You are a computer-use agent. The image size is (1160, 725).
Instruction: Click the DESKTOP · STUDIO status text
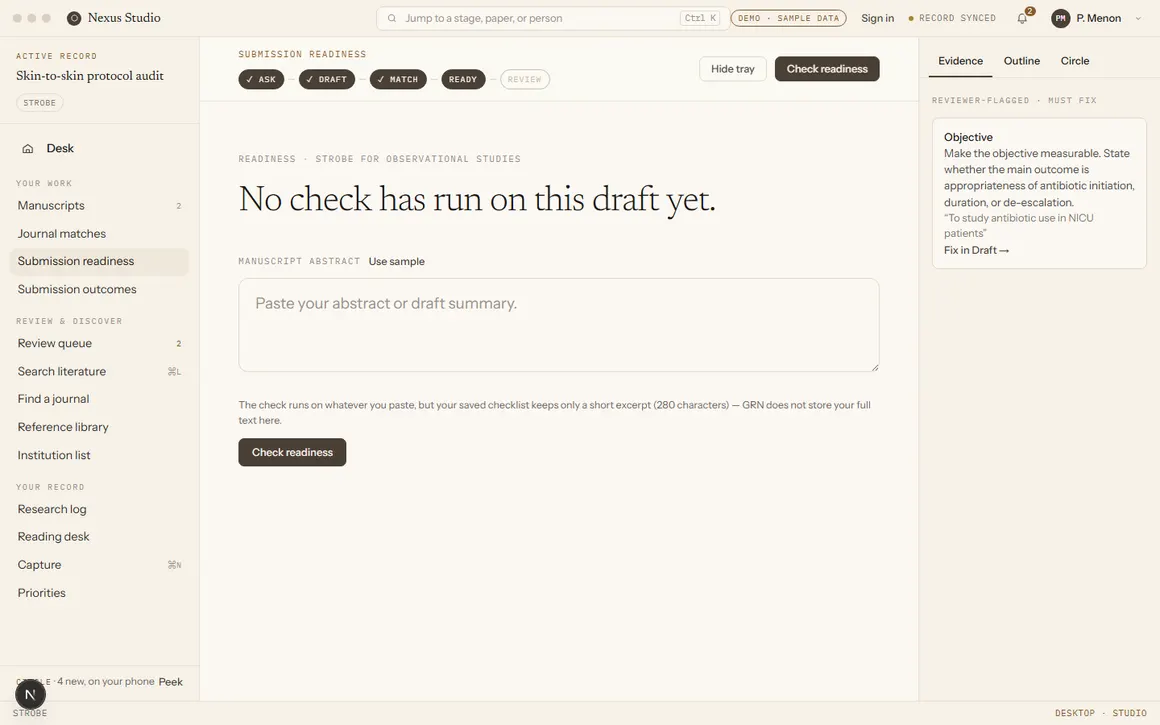1101,713
